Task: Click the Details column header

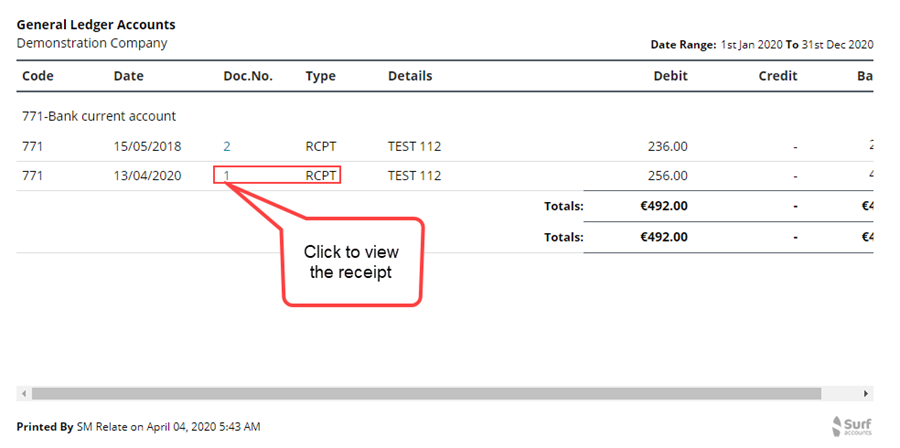Action: pyautogui.click(x=410, y=76)
